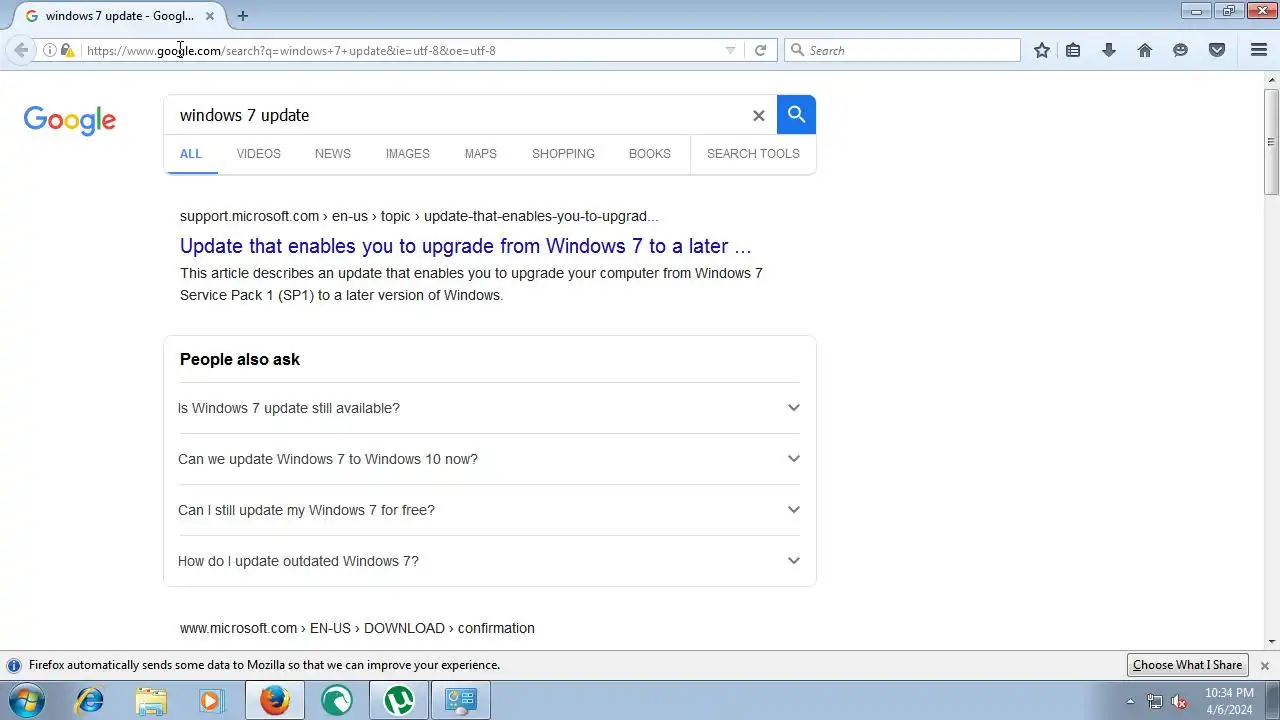Open a new tab with plus

click(242, 16)
